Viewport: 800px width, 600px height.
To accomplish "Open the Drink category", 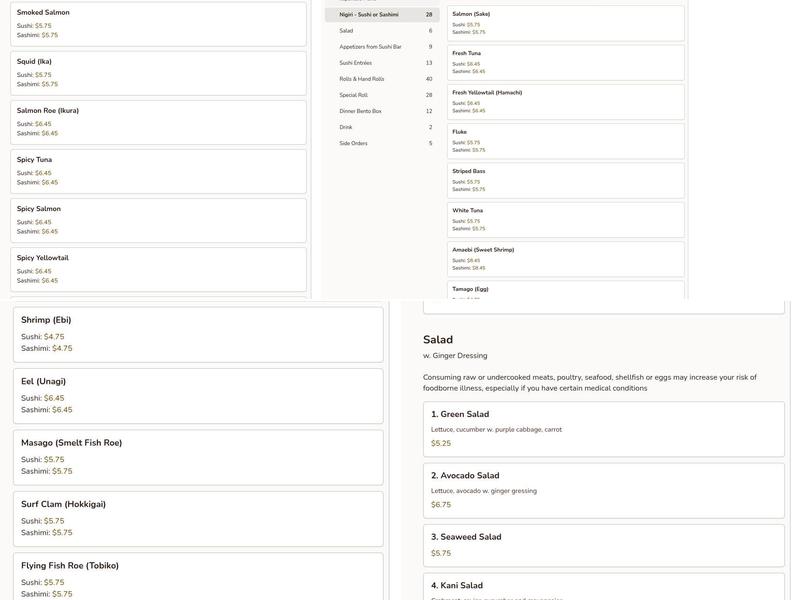I will click(x=382, y=127).
